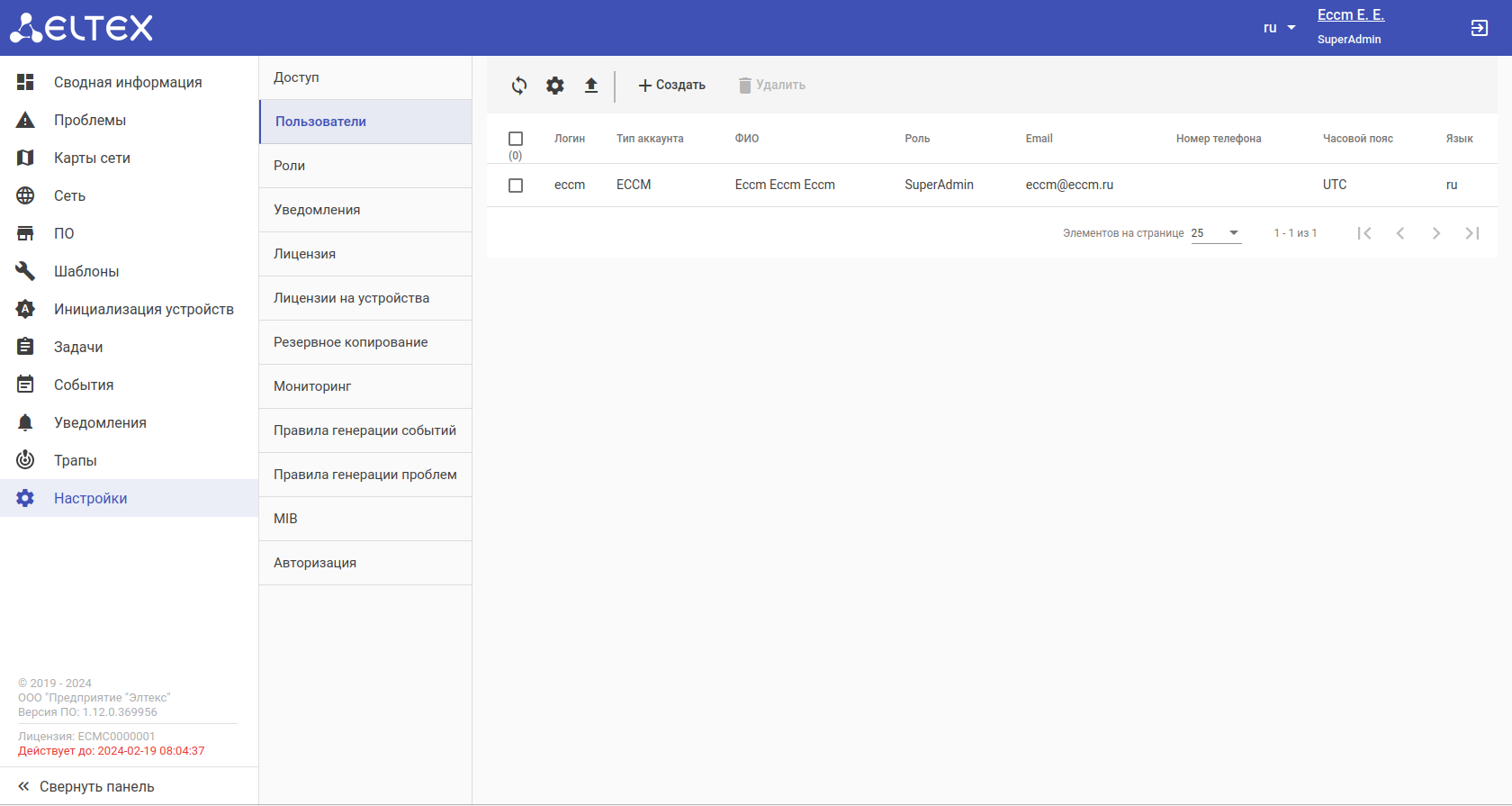
Task: Sort table by Логин column header
Action: tap(569, 139)
